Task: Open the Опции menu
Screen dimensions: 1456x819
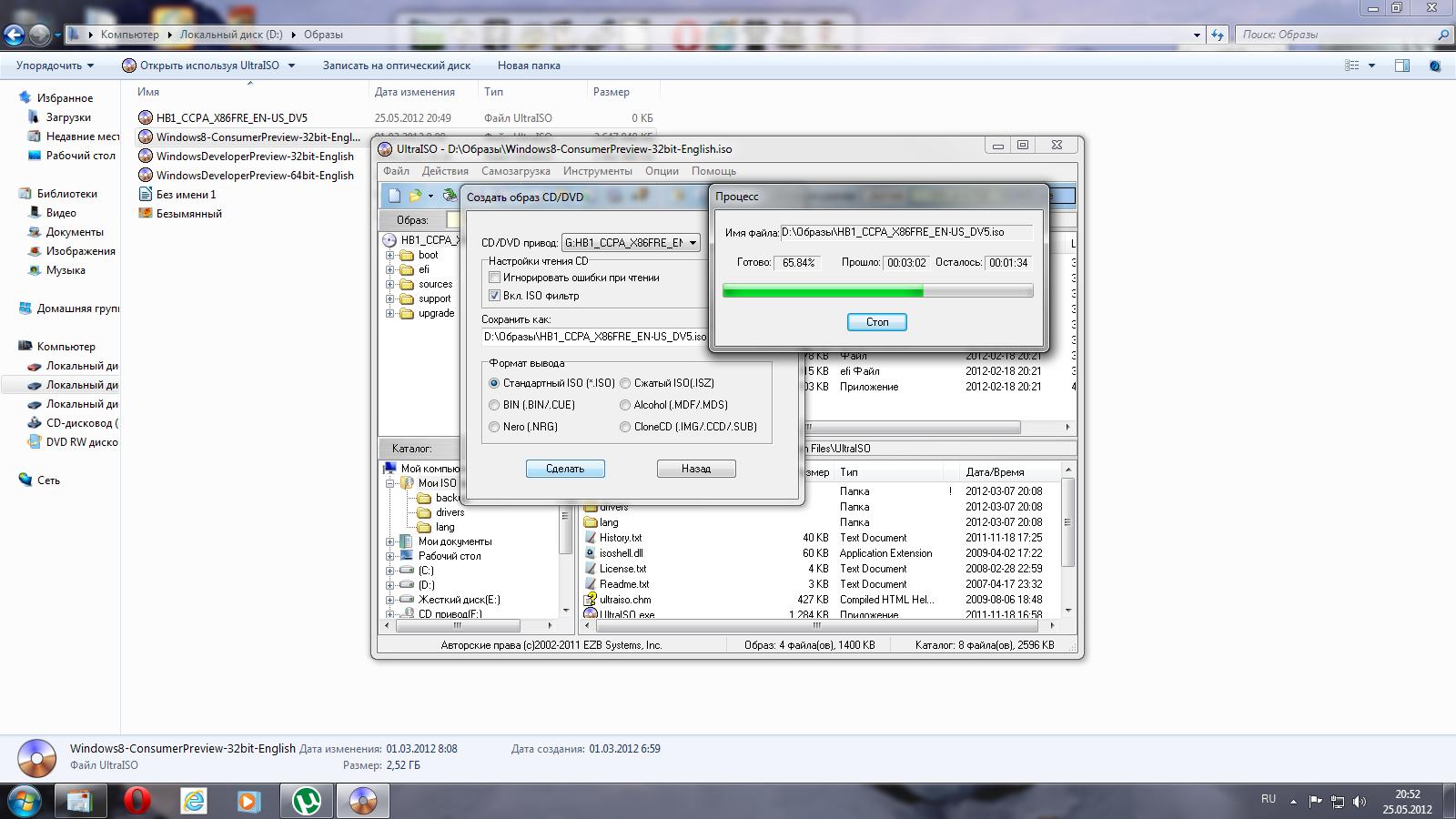Action: [x=662, y=171]
